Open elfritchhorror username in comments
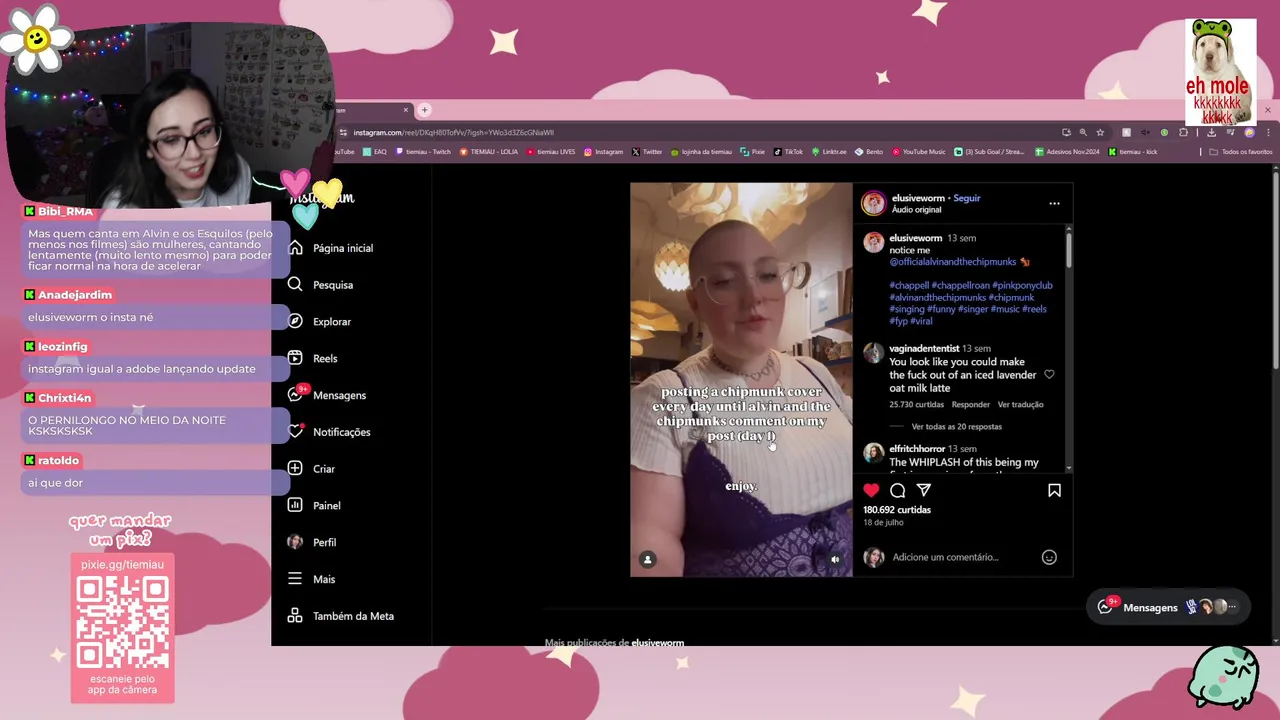Screen dimensions: 1280x720 [x=917, y=449]
